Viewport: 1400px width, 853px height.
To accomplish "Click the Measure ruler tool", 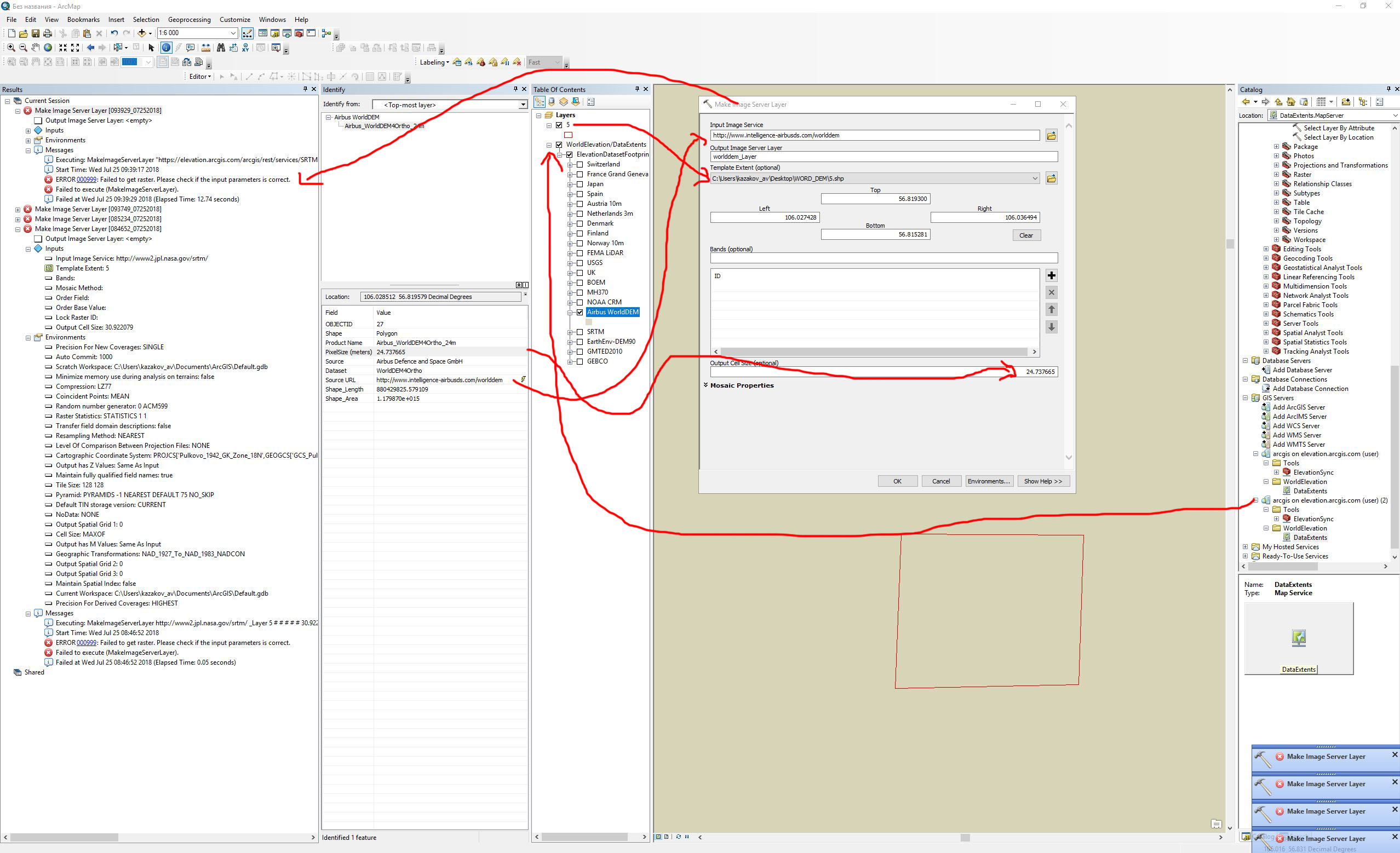I will point(206,48).
